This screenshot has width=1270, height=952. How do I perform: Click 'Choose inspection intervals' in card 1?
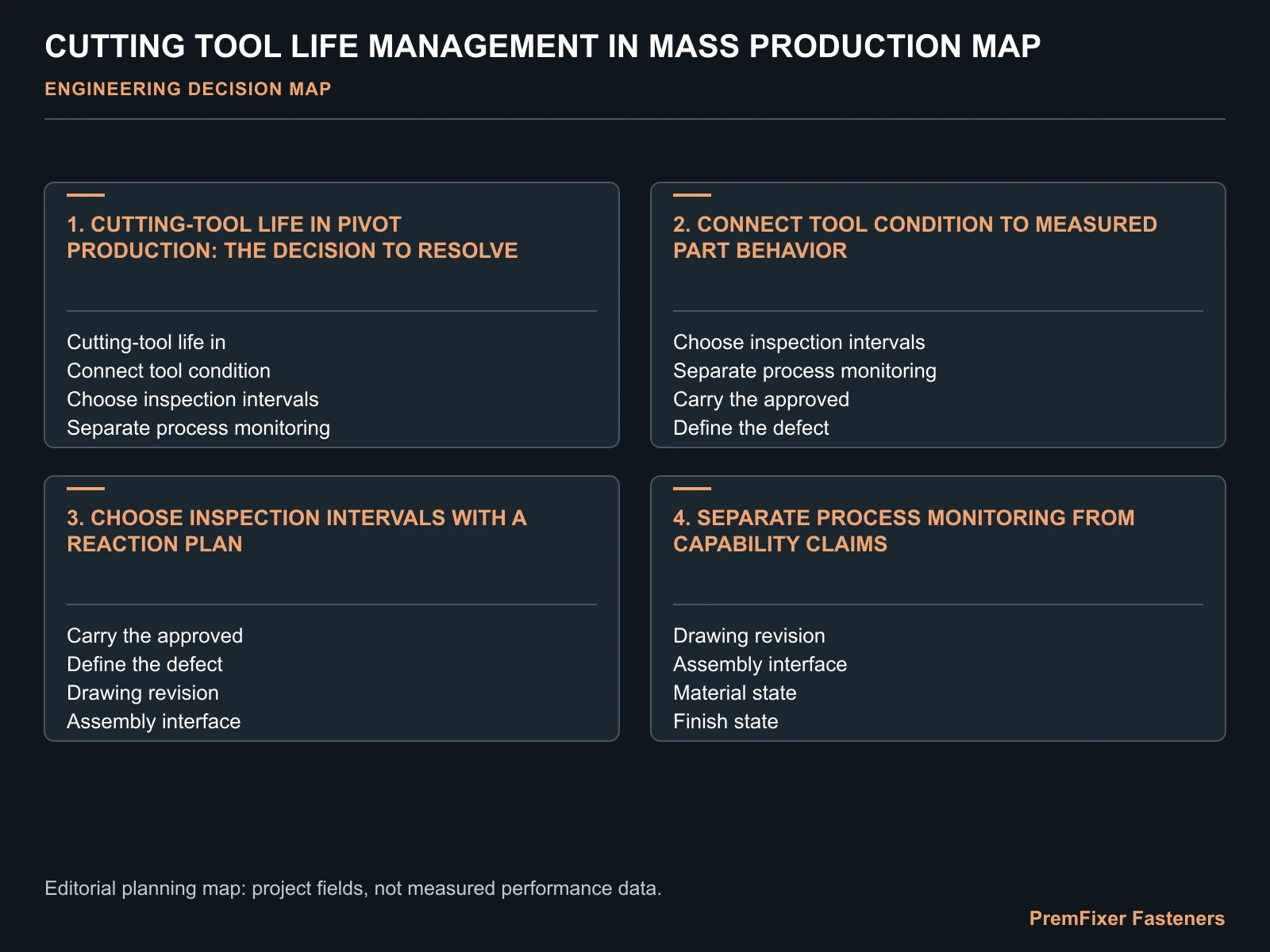(193, 399)
